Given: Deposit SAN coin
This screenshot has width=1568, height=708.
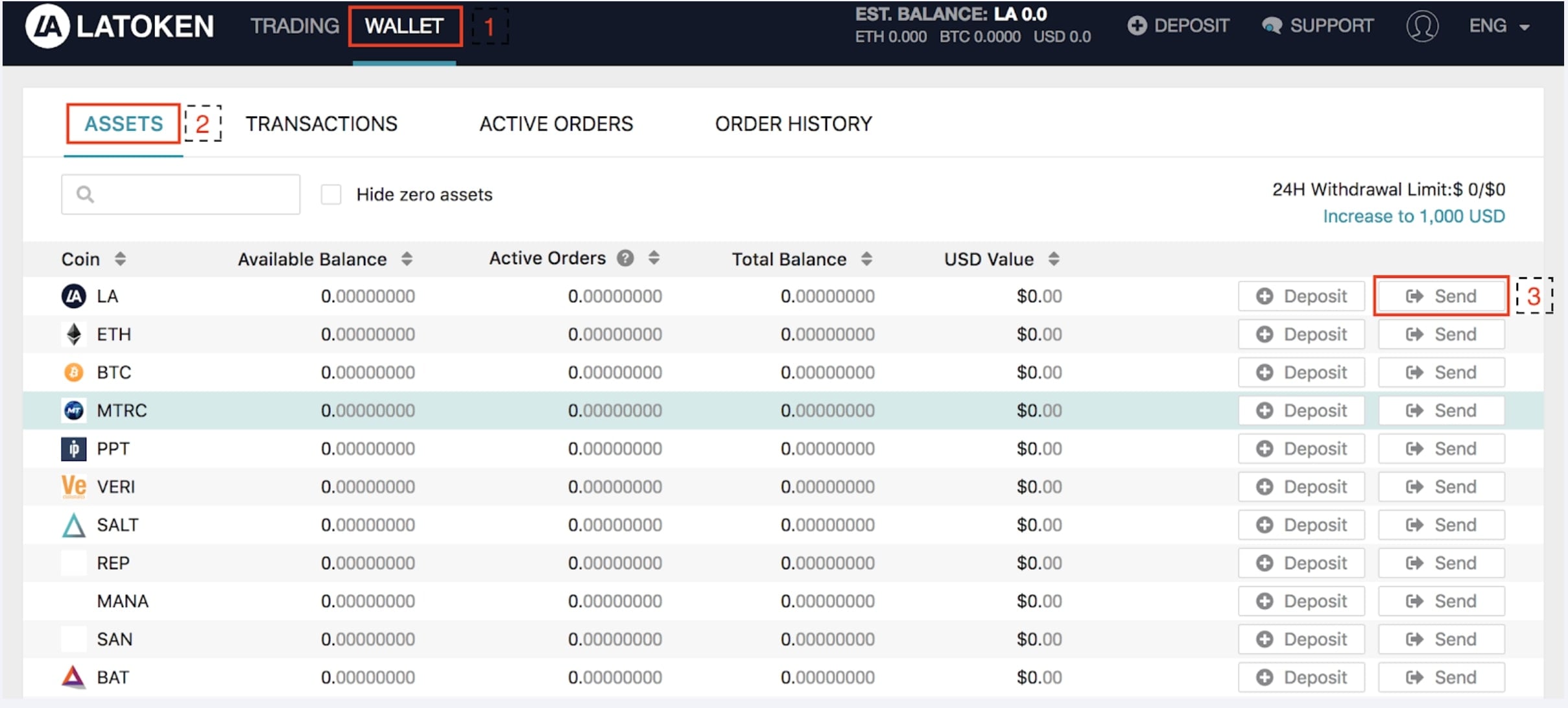Looking at the screenshot, I should 1301,639.
